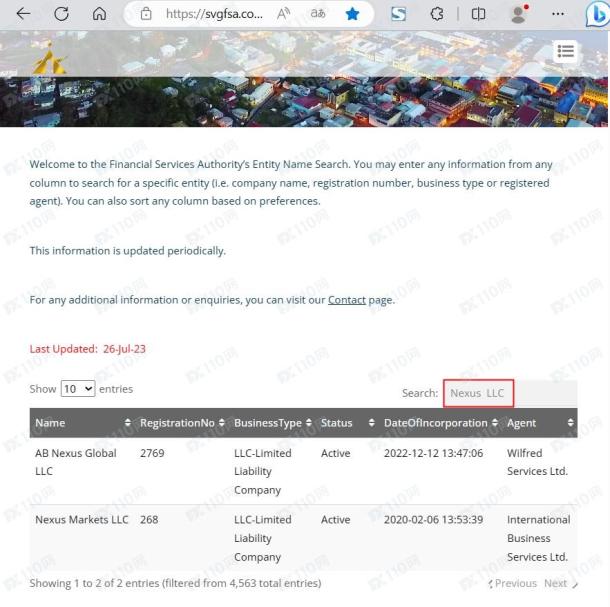The height and width of the screenshot is (607, 610).
Task: Start Read aloud from address bar
Action: [284, 14]
